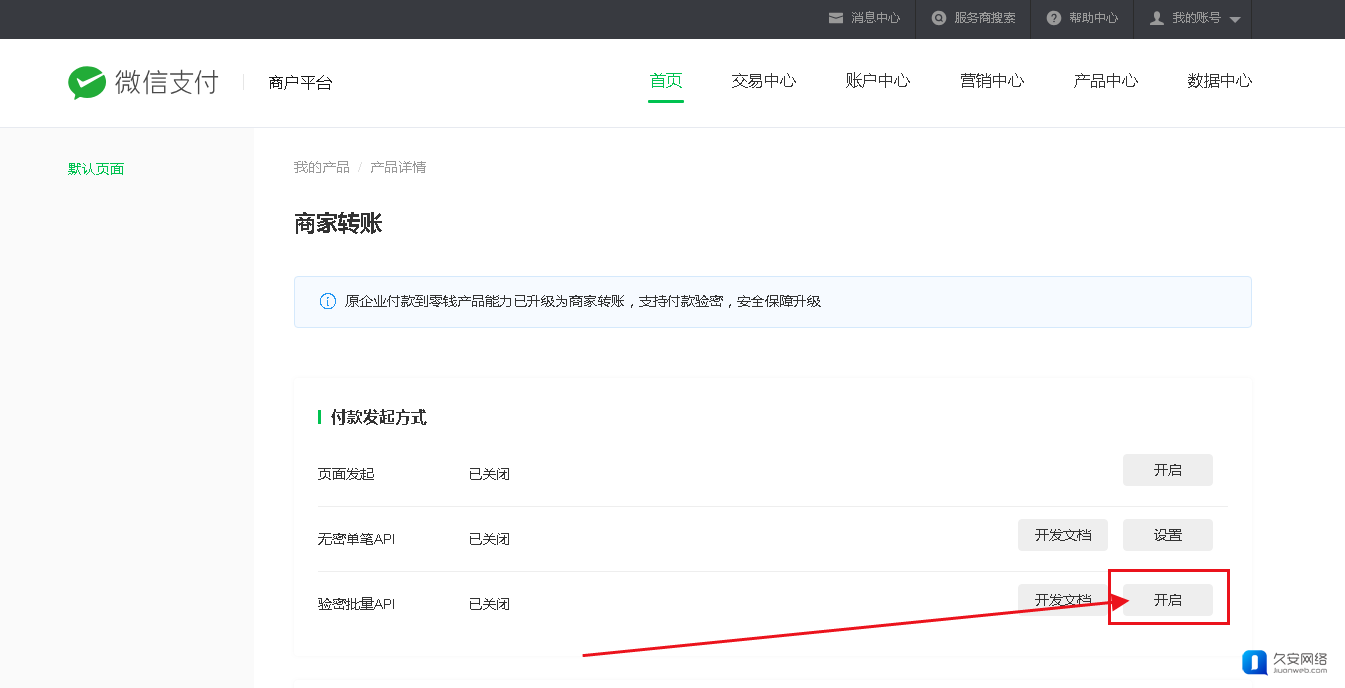Click the info icon in notice banner

coord(327,301)
